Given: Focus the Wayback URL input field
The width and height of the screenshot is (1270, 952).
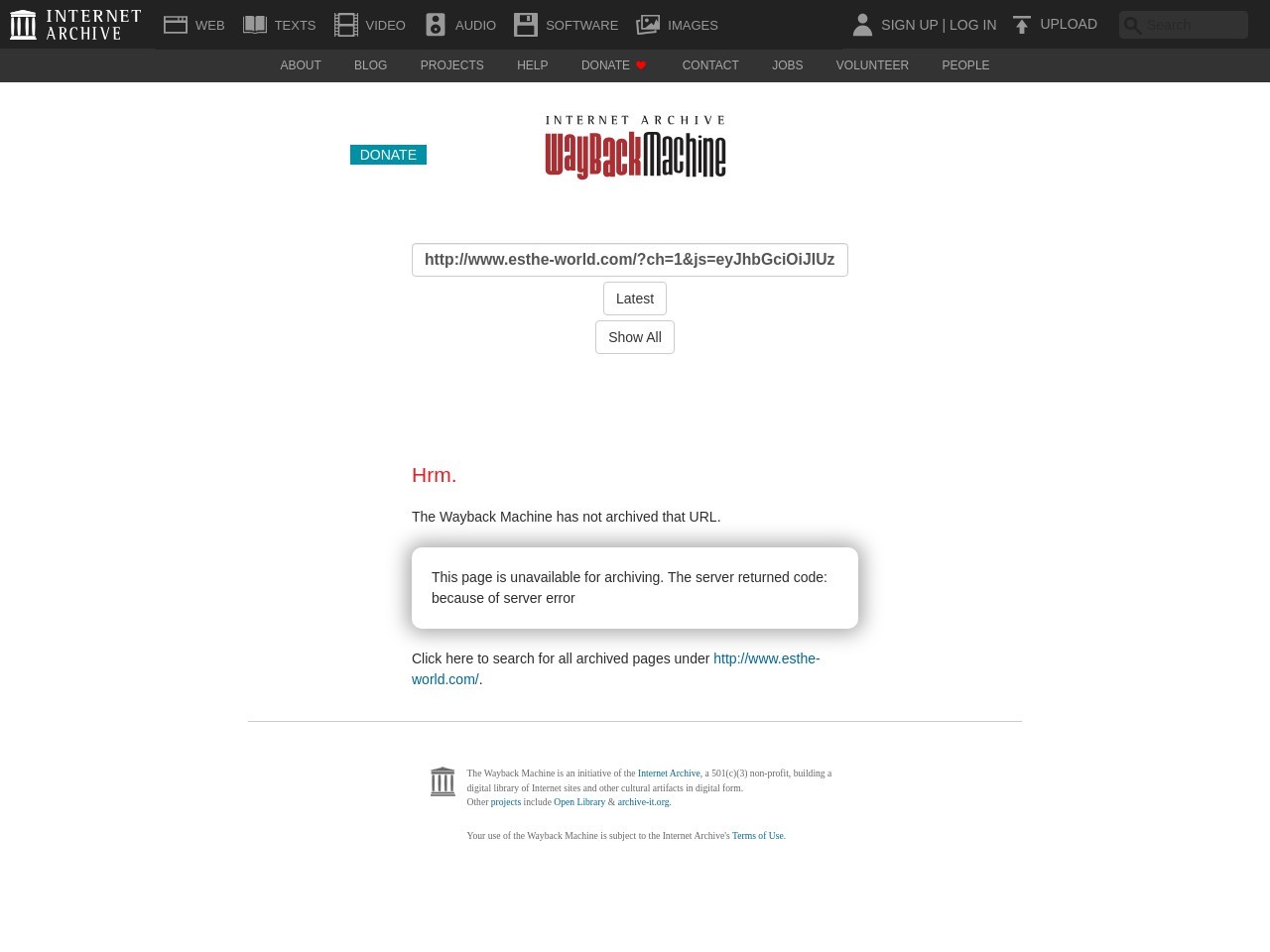Looking at the screenshot, I should pyautogui.click(x=629, y=260).
